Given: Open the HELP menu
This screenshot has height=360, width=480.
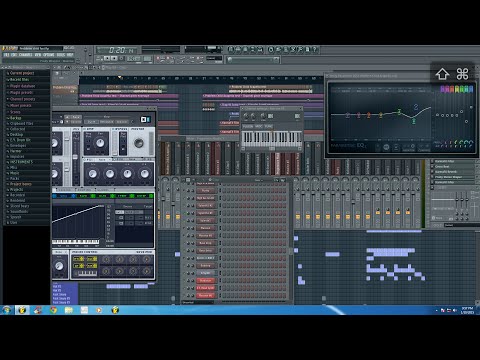Looking at the screenshot, I should click(x=70, y=55).
